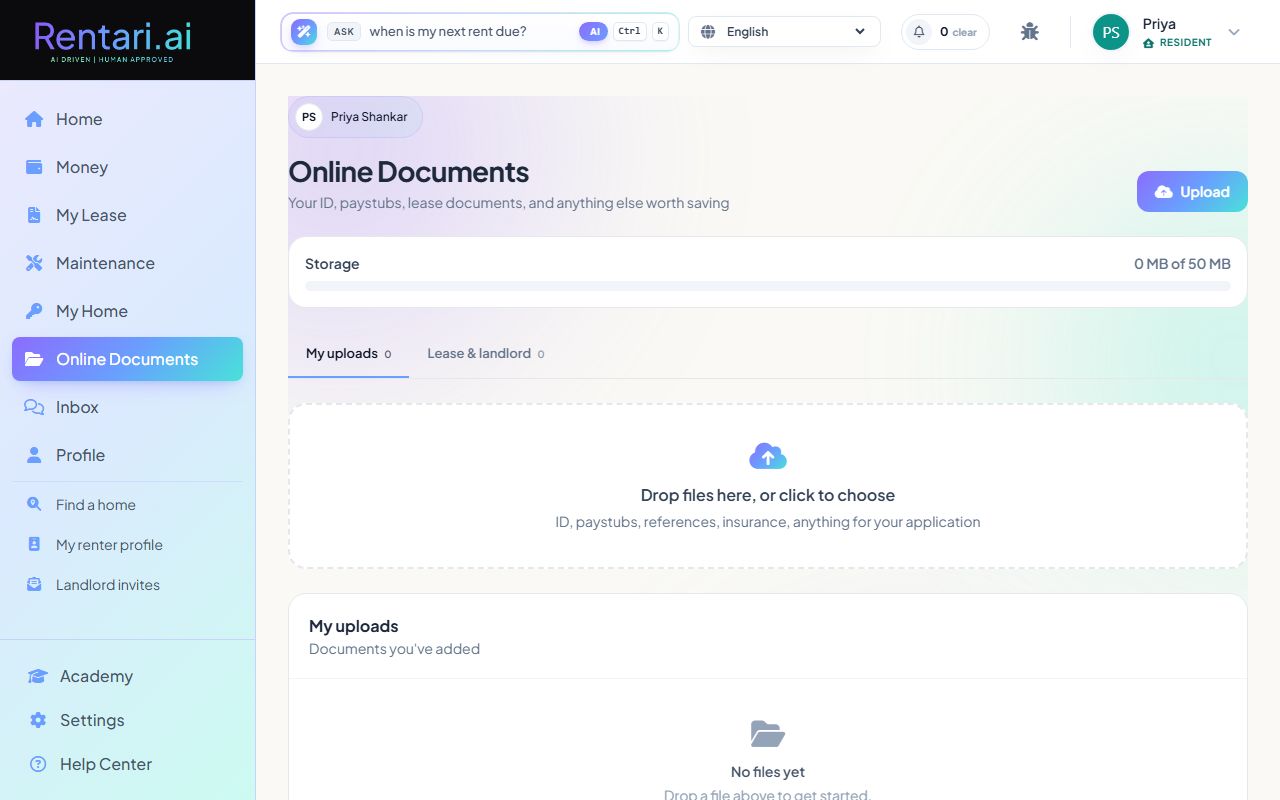This screenshot has width=1280, height=800.
Task: Click the cloud upload icon in drop zone
Action: [x=768, y=457]
